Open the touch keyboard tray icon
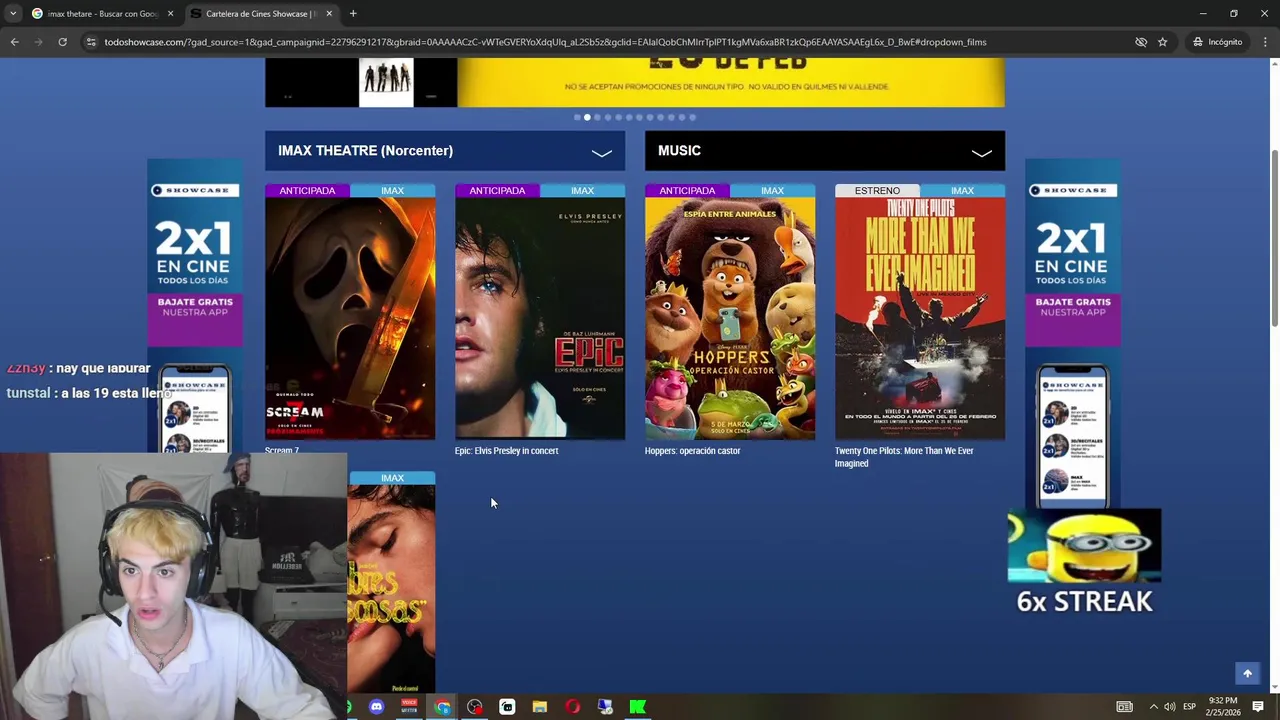 (1125, 707)
